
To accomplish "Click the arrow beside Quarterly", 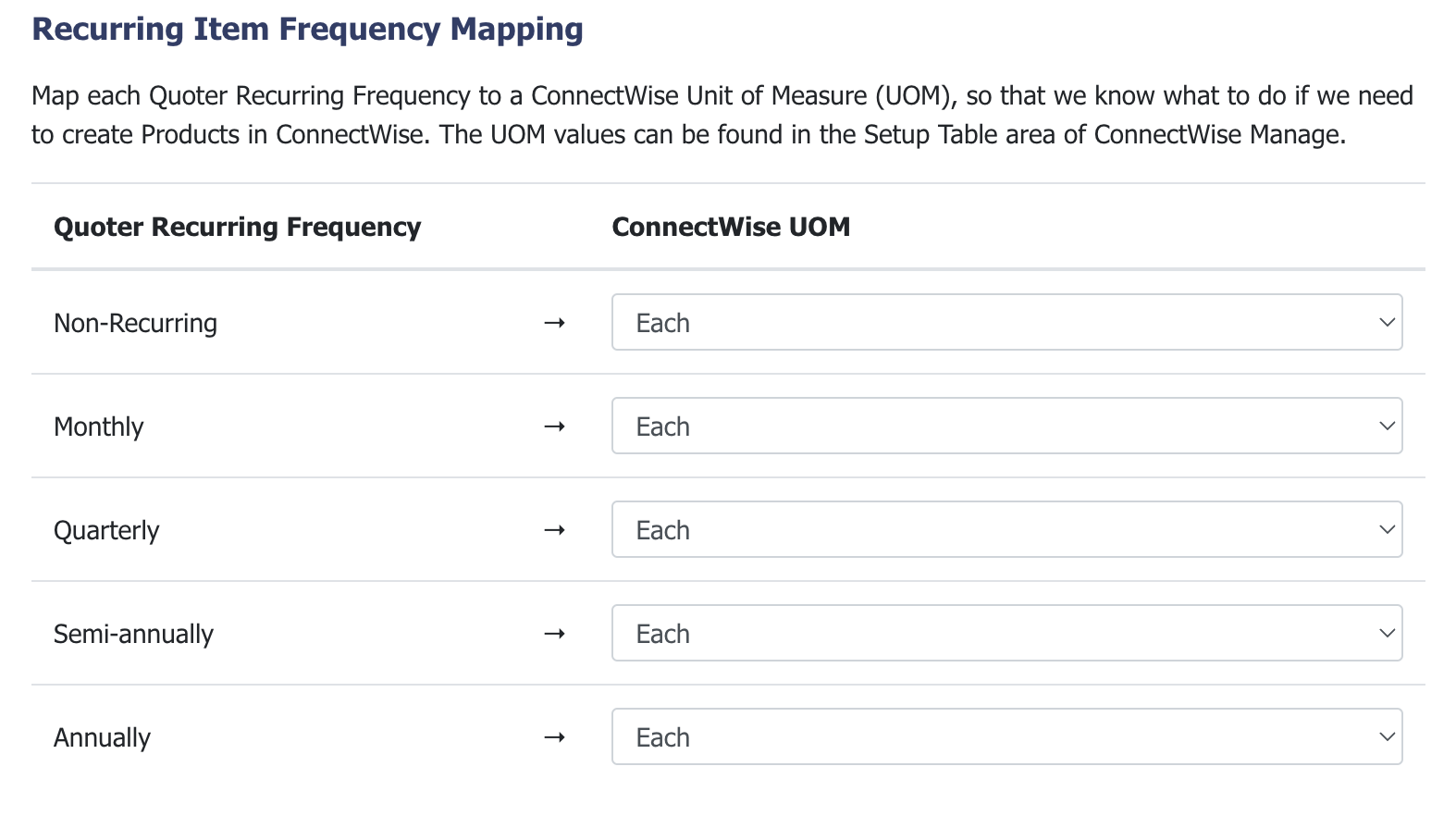I will [554, 530].
